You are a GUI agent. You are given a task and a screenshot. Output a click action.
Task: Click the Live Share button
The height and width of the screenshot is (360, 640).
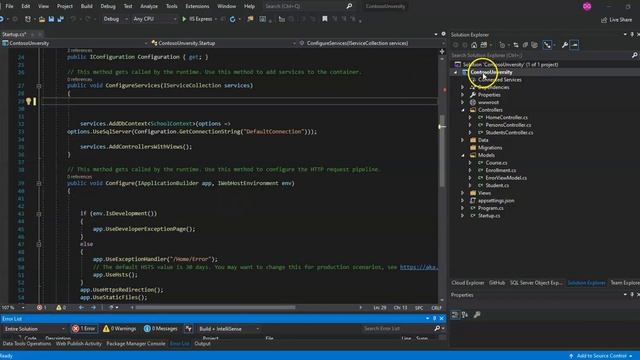click(x=616, y=20)
